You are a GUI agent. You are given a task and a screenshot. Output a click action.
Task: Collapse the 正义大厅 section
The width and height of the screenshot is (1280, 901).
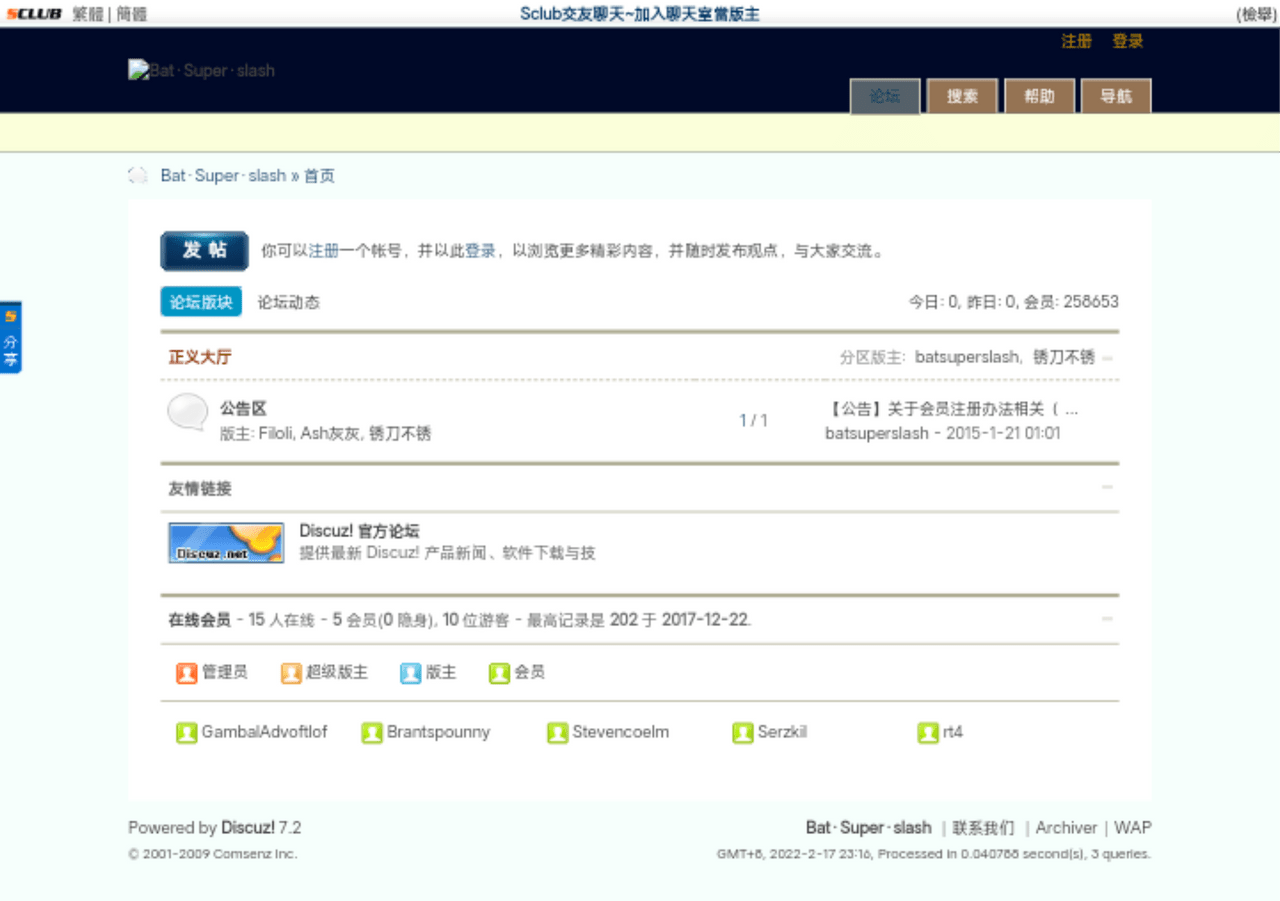[x=1107, y=358]
